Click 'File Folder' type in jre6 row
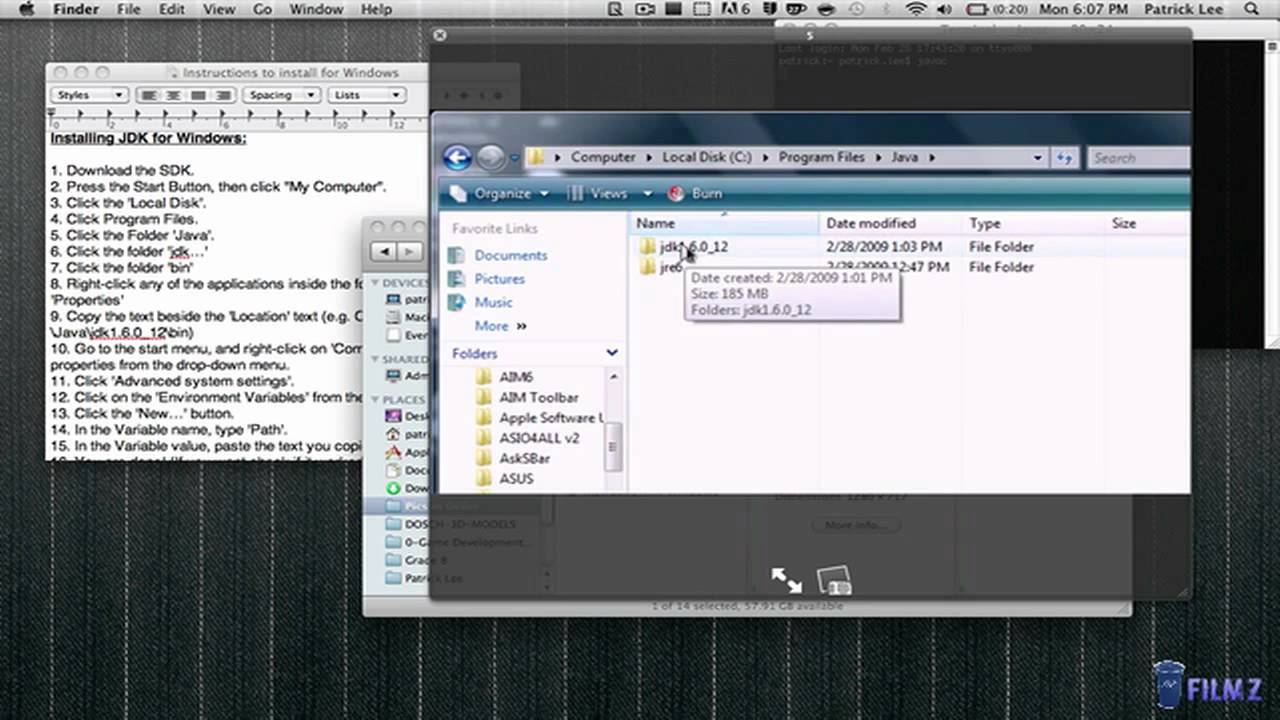The image size is (1280, 720). click(x=1001, y=267)
